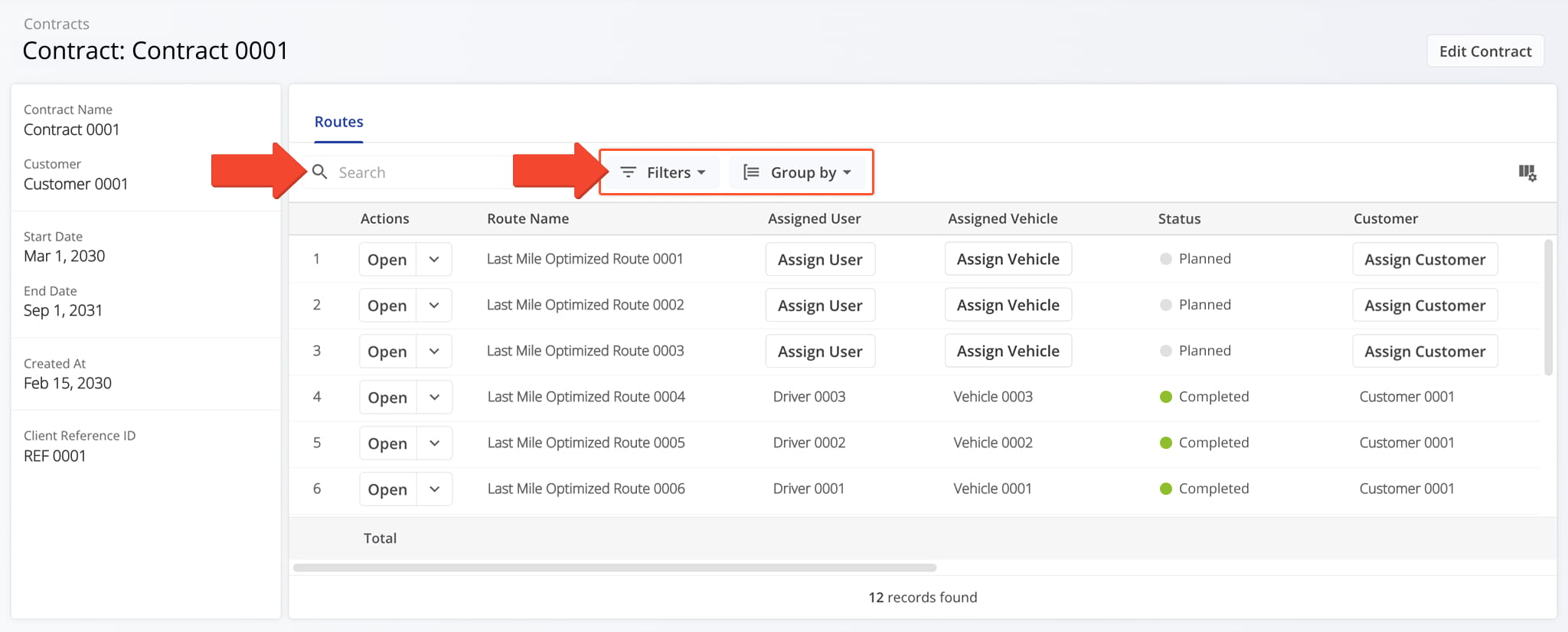Open the Group by dropdown
Screen dimensions: 1568x632
pos(798,172)
